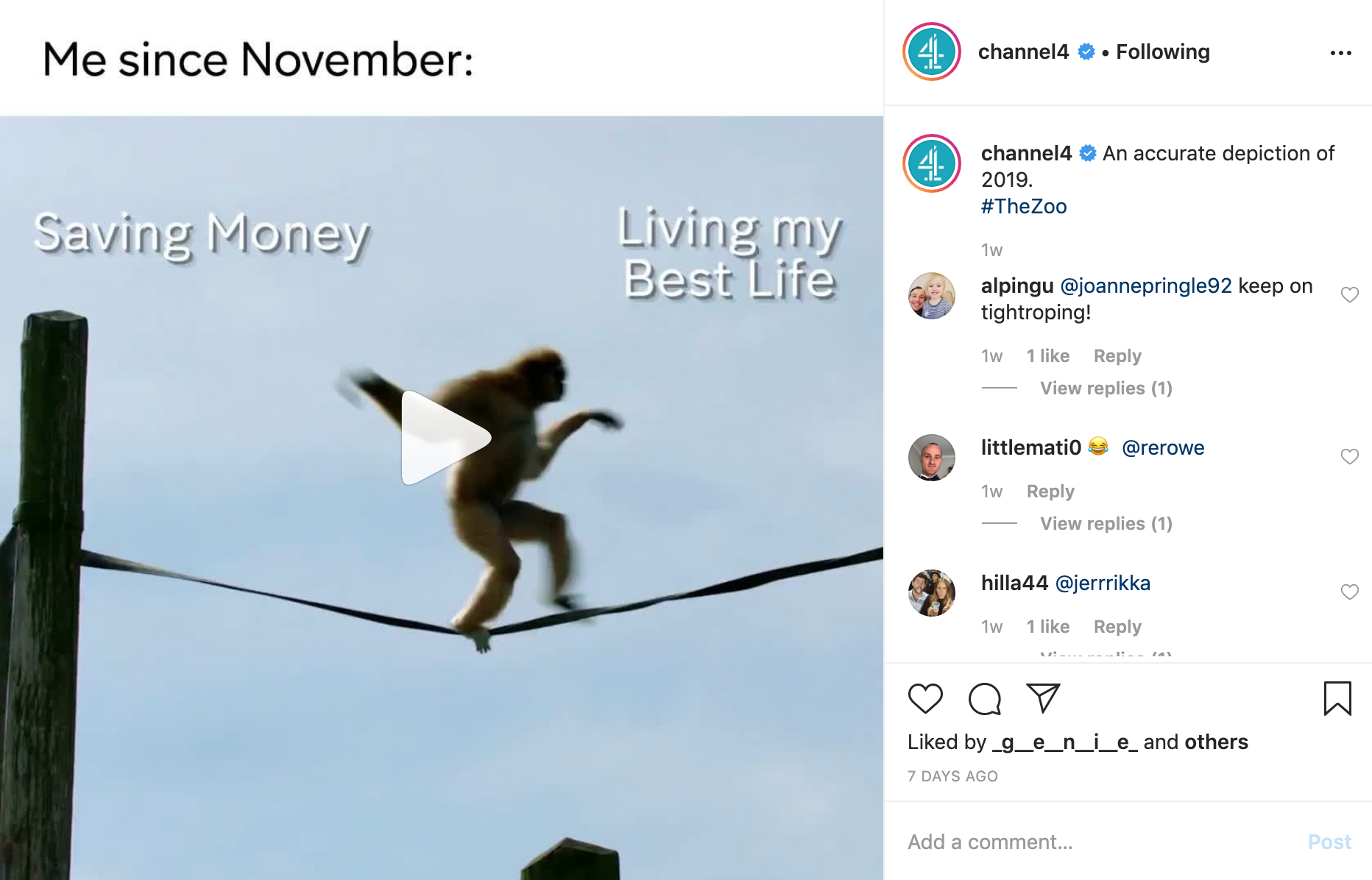Viewport: 1372px width, 880px height.
Task: Open the three-dot more options menu
Action: pos(1341,53)
